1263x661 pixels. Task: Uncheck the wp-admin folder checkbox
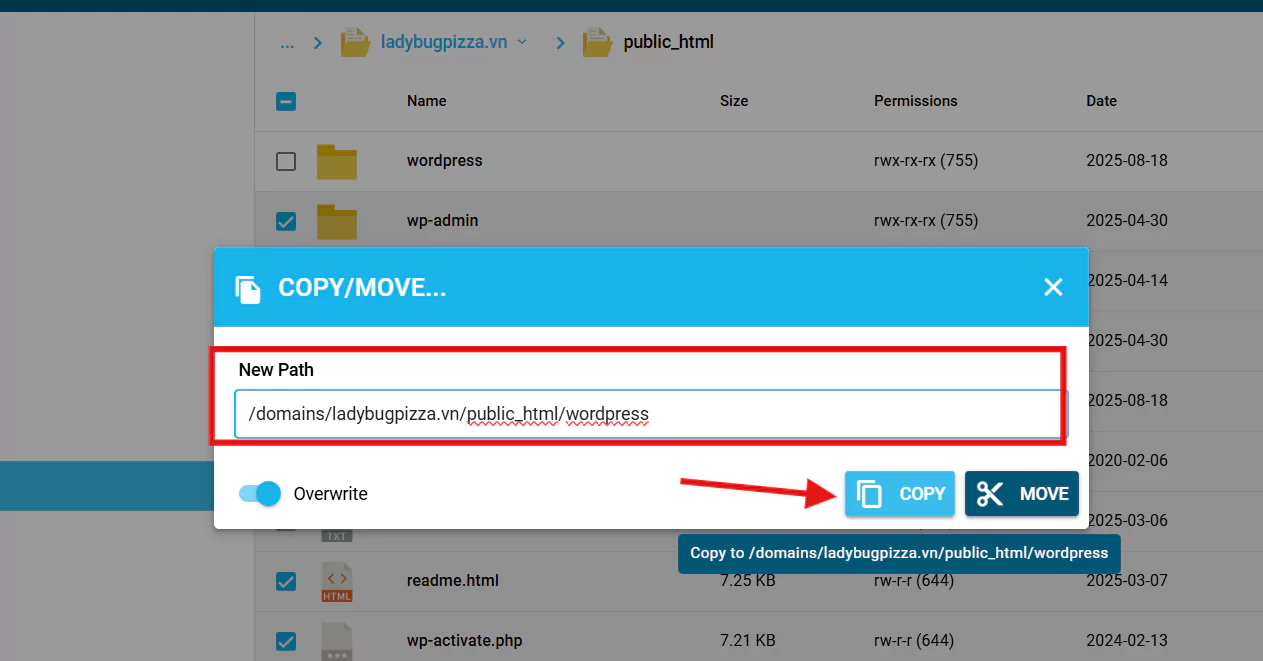pyautogui.click(x=286, y=221)
